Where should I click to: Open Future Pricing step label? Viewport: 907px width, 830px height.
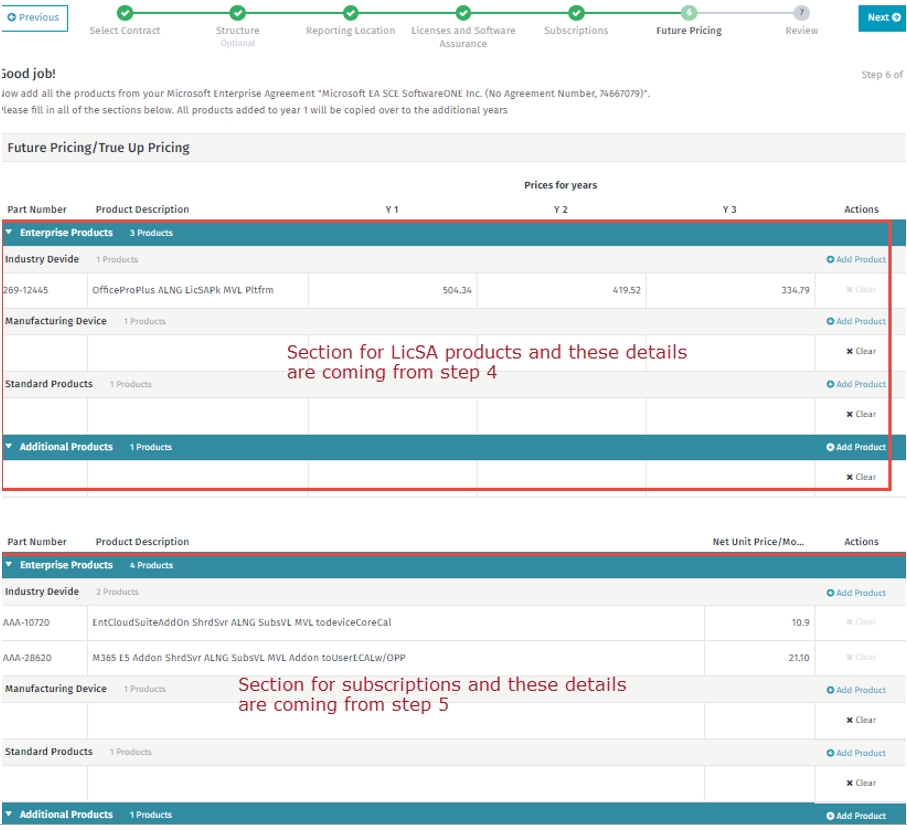[688, 31]
